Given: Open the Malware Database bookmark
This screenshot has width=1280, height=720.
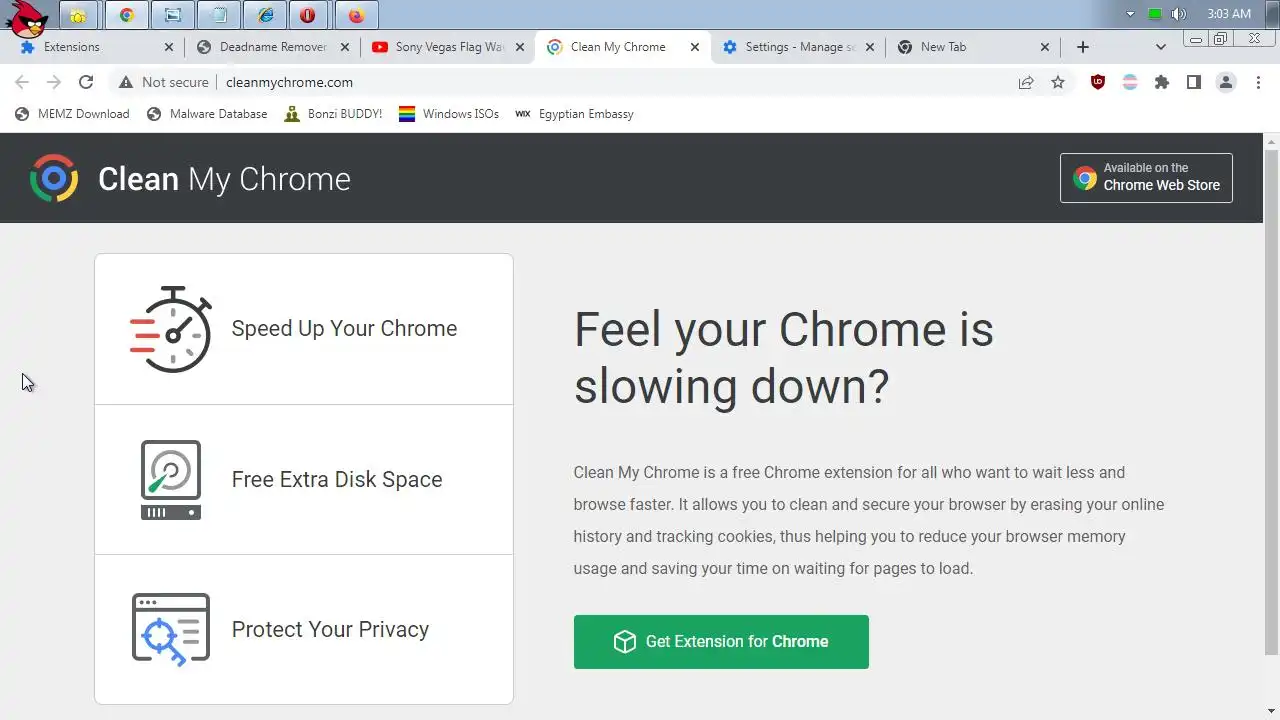Looking at the screenshot, I should point(207,114).
